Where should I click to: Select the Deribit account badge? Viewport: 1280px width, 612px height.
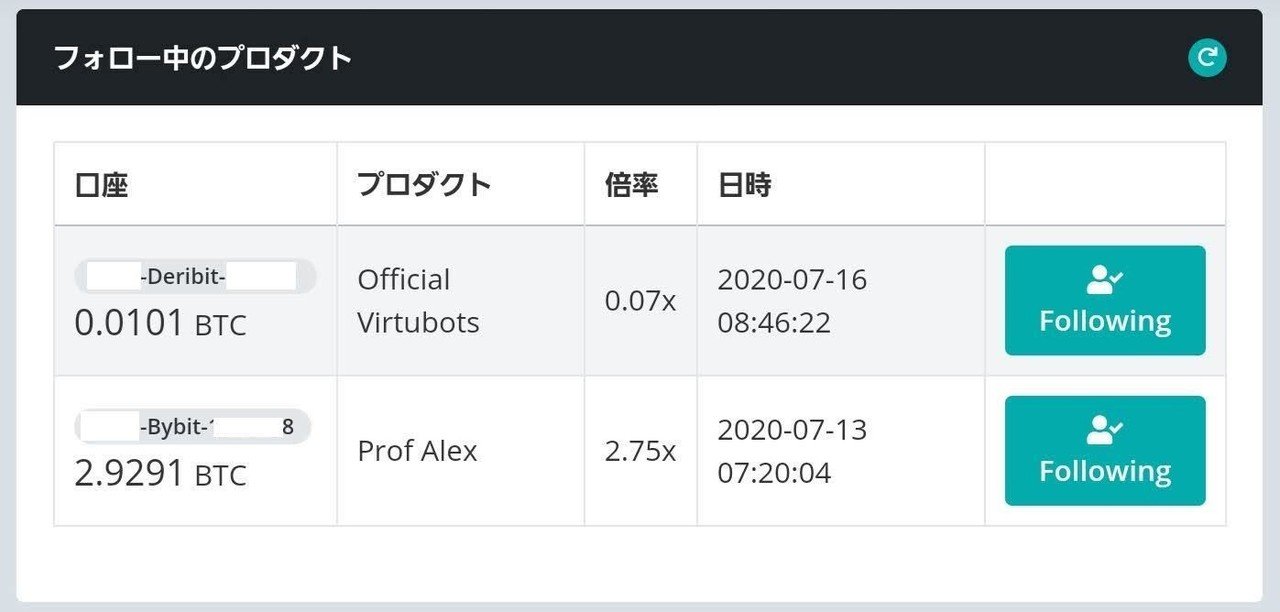(x=195, y=276)
